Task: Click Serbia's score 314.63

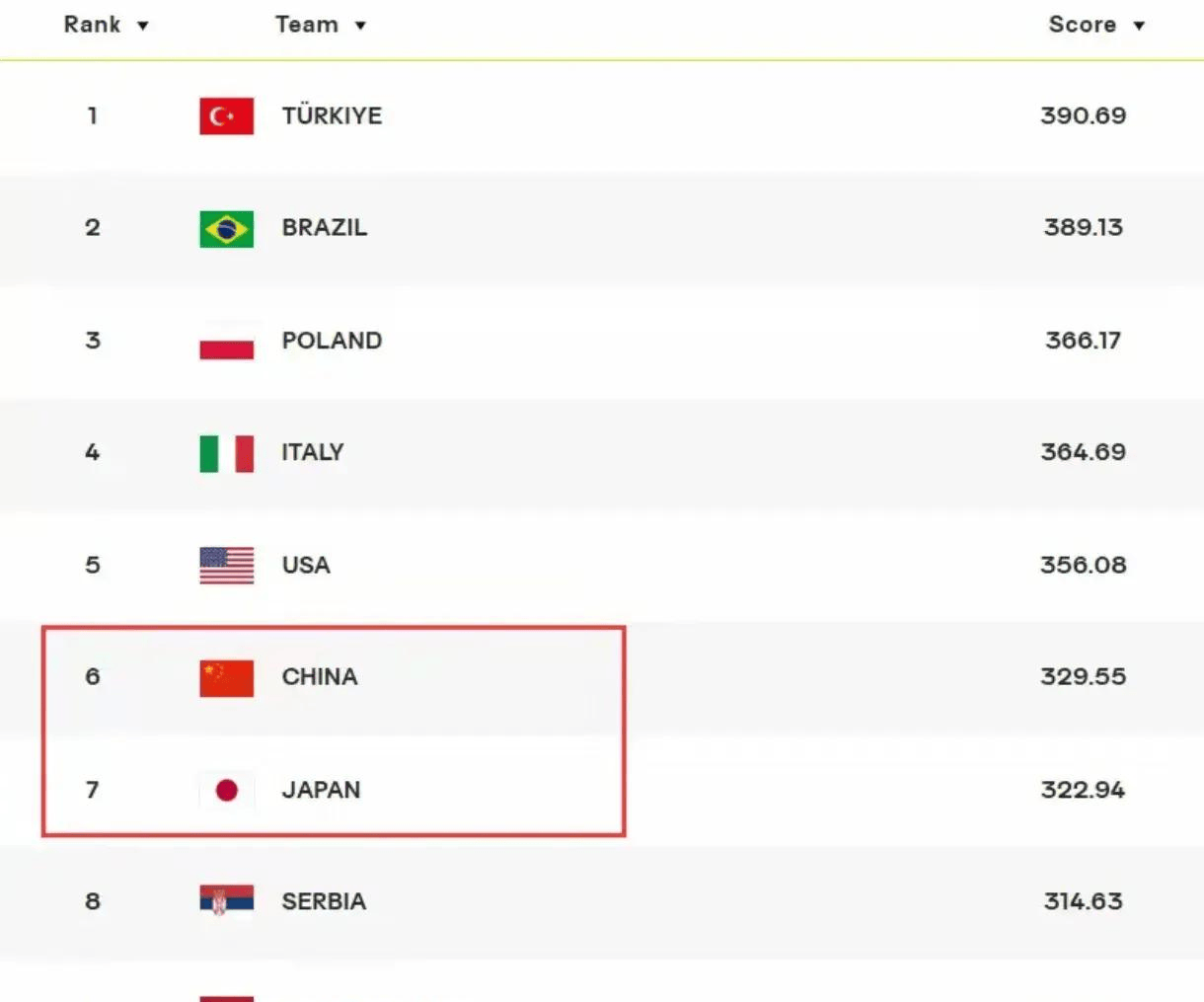Action: click(x=1083, y=901)
